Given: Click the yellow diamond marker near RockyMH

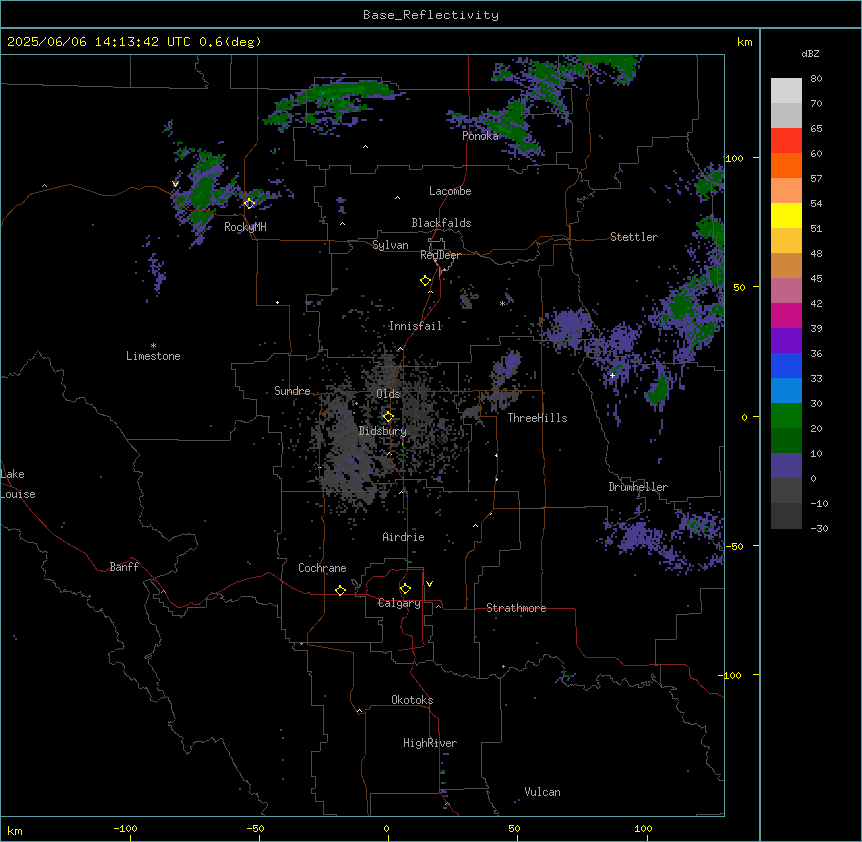Looking at the screenshot, I should [250, 203].
